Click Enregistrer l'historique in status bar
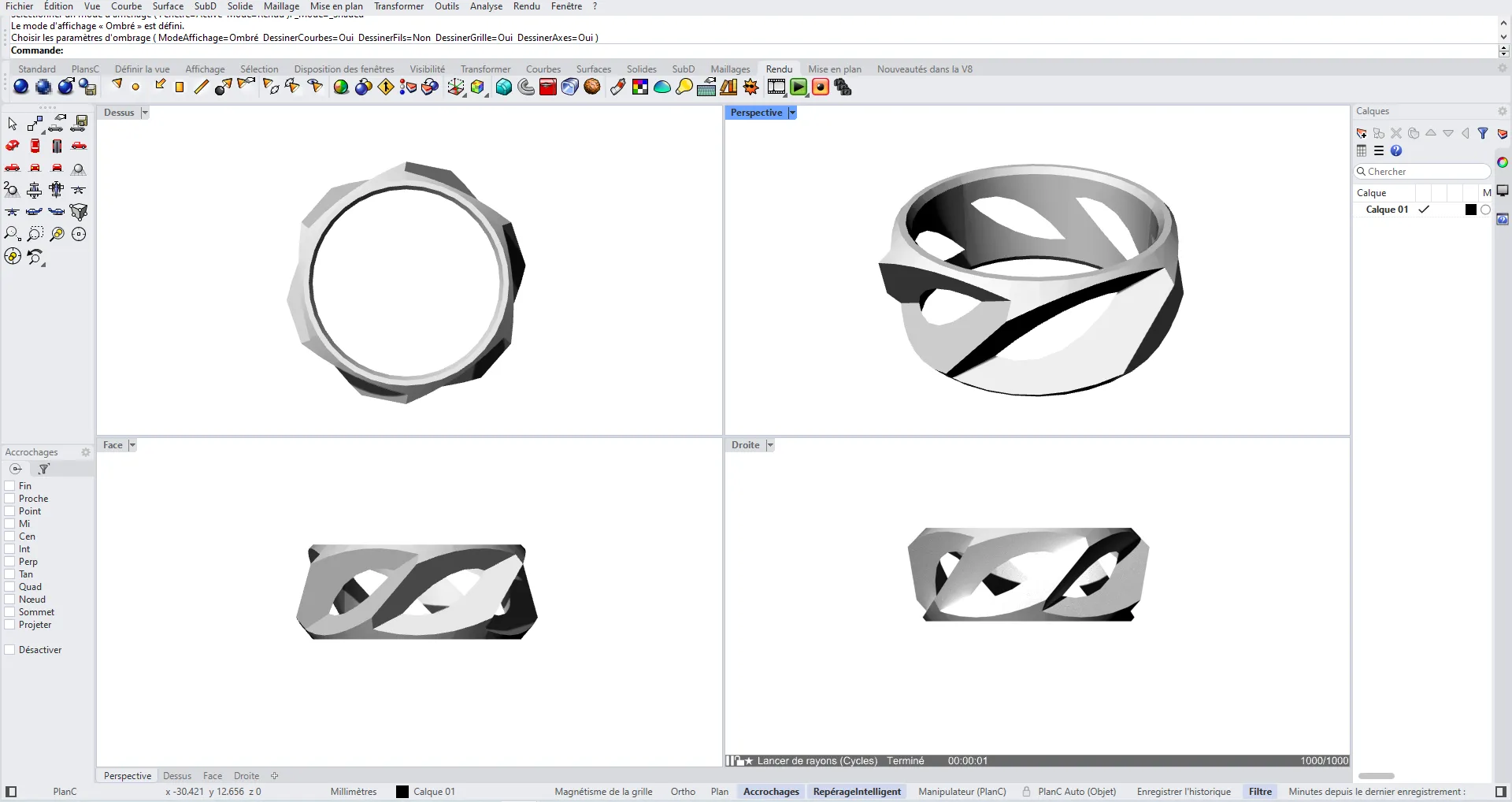 (x=1184, y=792)
